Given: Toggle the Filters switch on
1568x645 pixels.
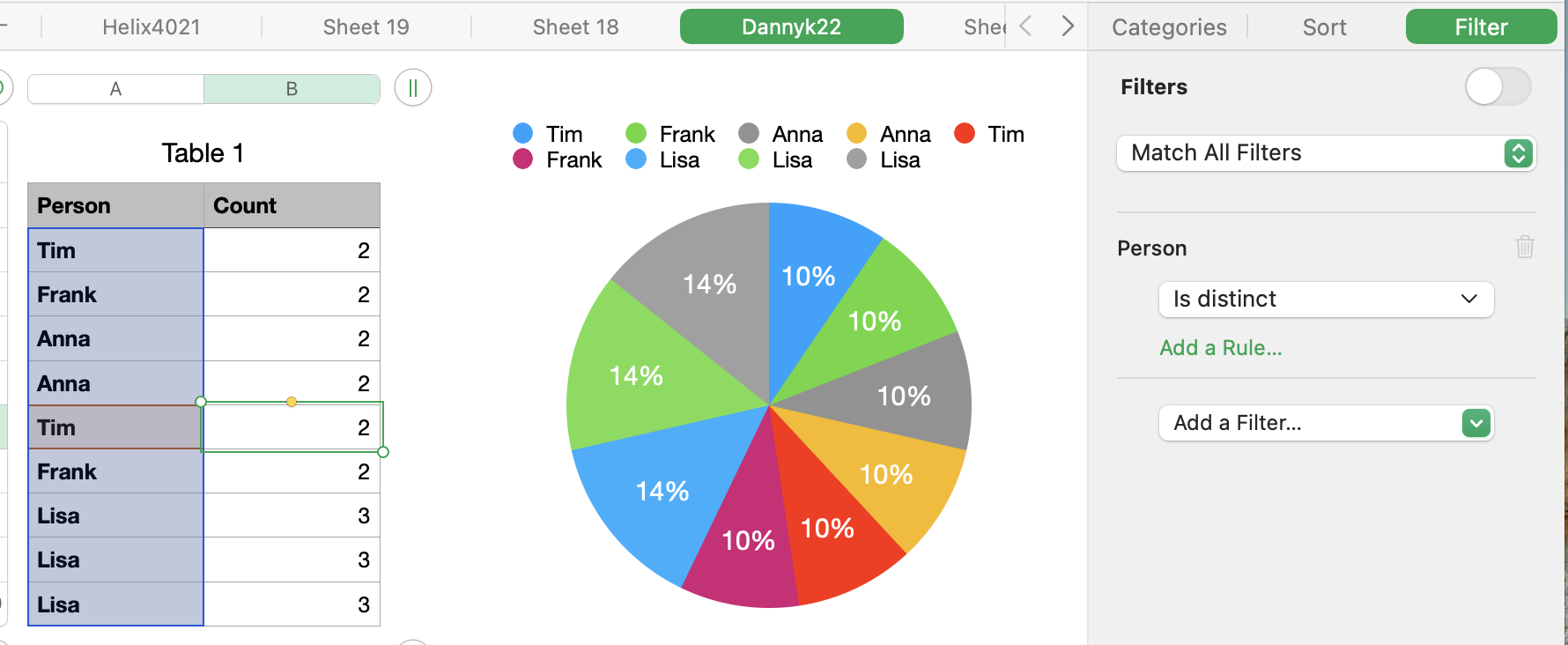Looking at the screenshot, I should (1498, 86).
